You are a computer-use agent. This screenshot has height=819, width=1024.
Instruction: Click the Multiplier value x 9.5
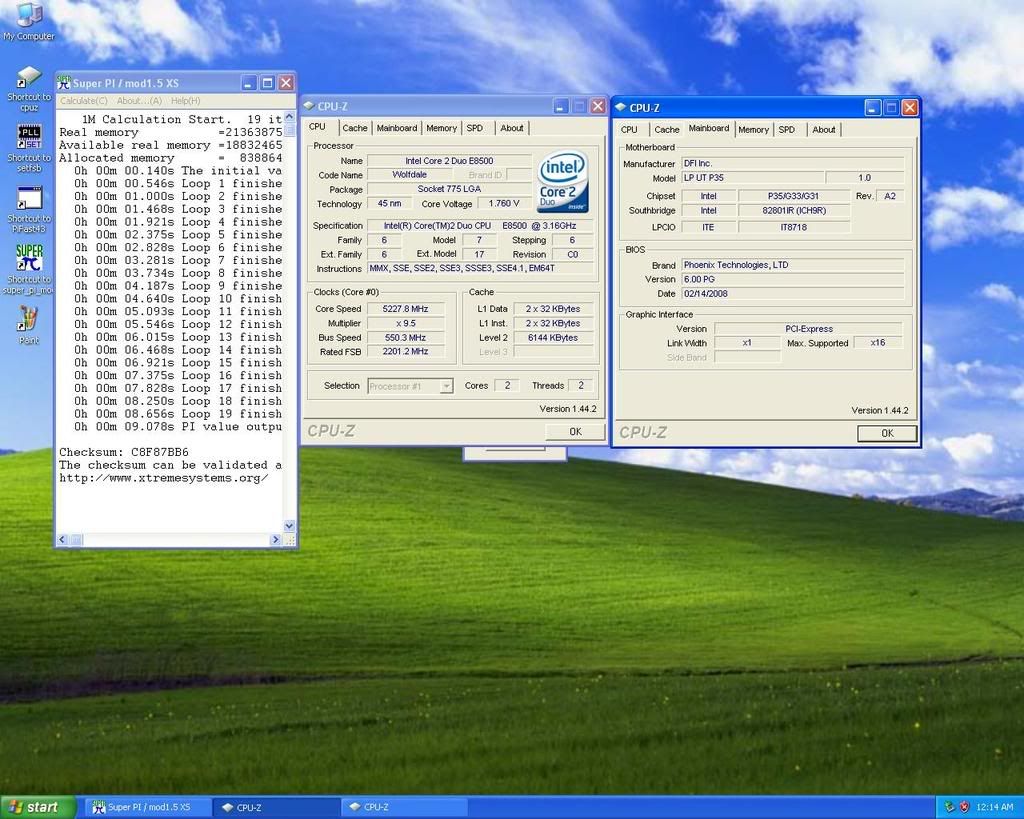[406, 323]
